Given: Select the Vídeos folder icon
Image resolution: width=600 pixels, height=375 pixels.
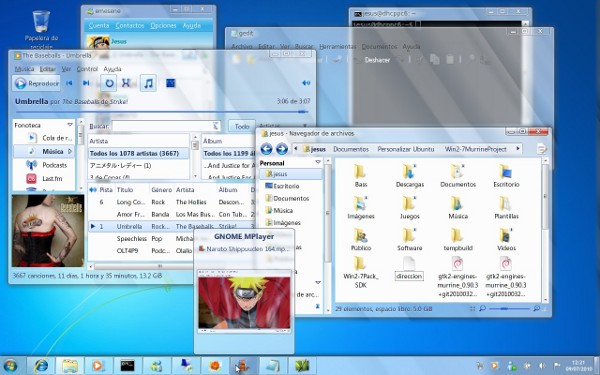Looking at the screenshot, I should [x=505, y=235].
